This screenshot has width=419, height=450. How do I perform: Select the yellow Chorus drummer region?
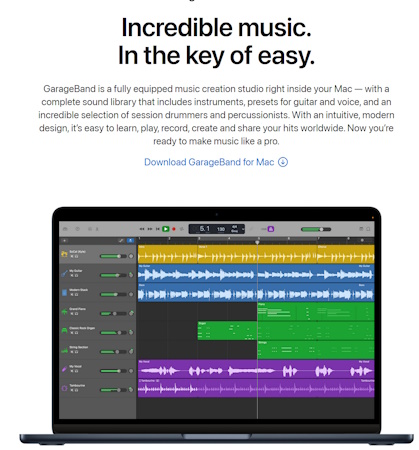tap(346, 254)
